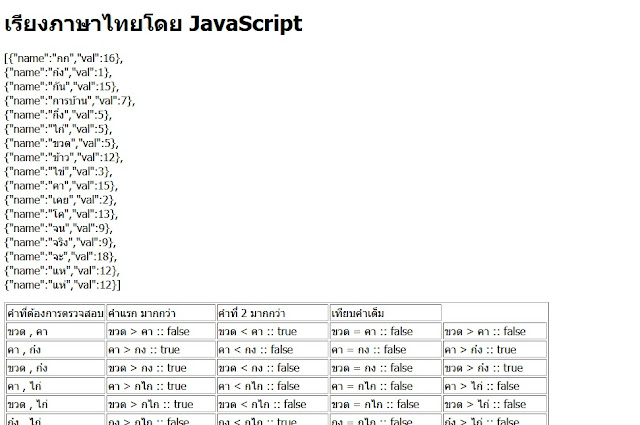Screen dimensions: 640x425
Task: Click the heading เรียงภาษาไทยโดย JavaScript
Action: 153,24
